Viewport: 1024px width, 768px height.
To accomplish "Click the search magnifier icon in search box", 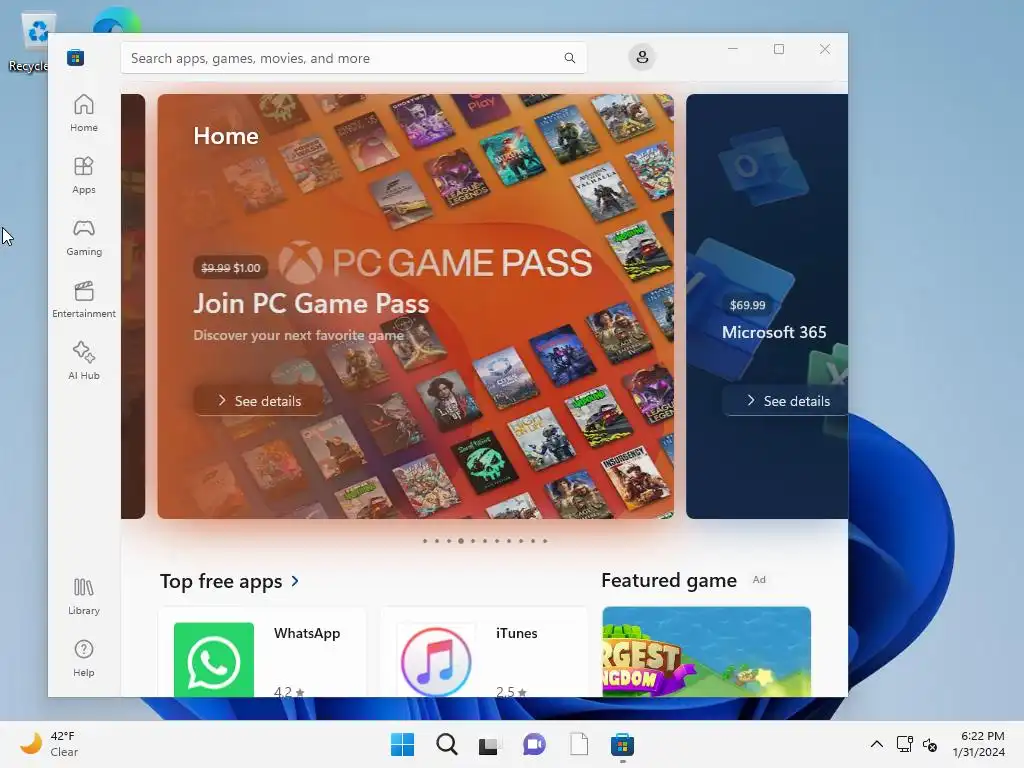I will click(x=569, y=58).
